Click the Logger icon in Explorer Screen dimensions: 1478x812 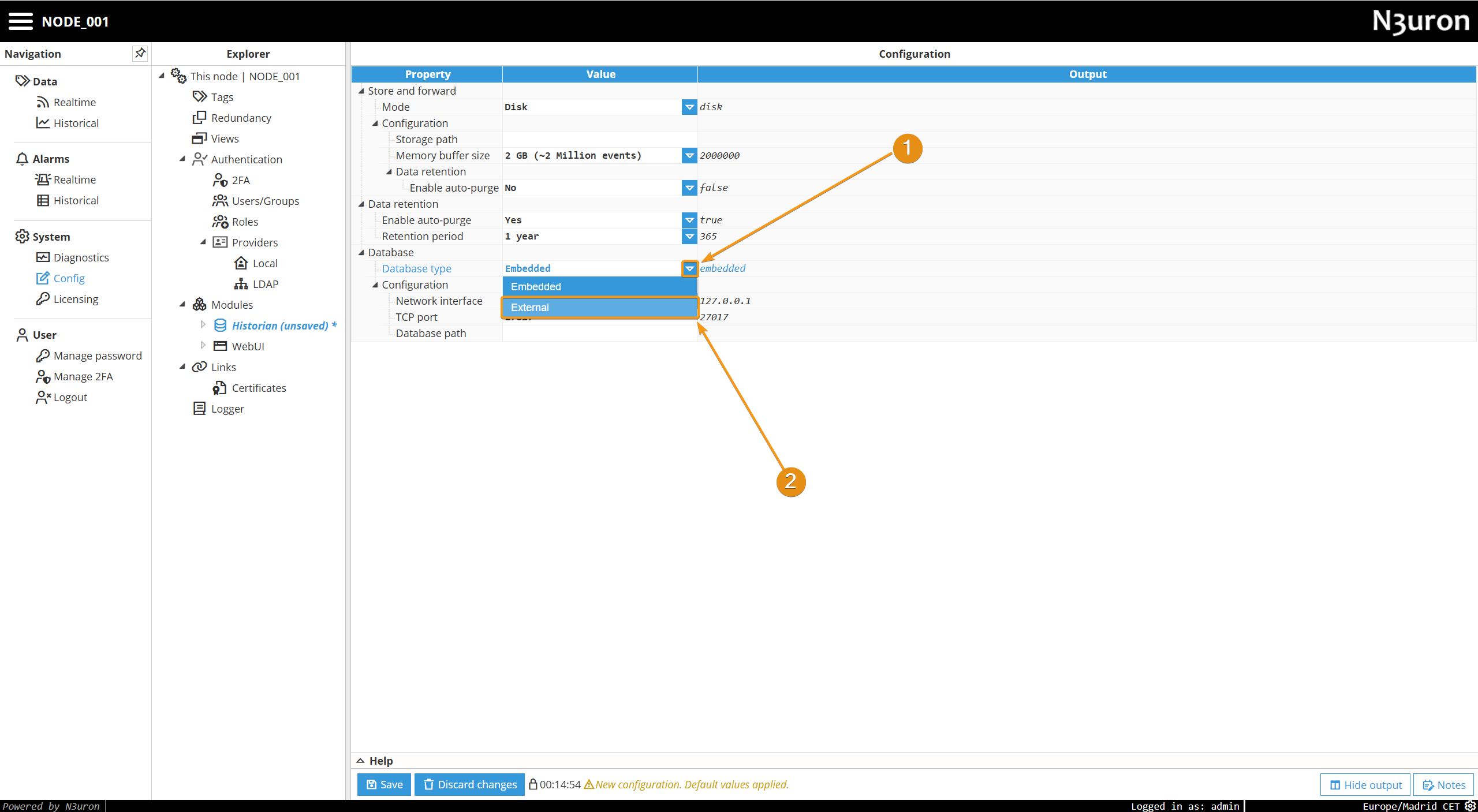tap(199, 409)
